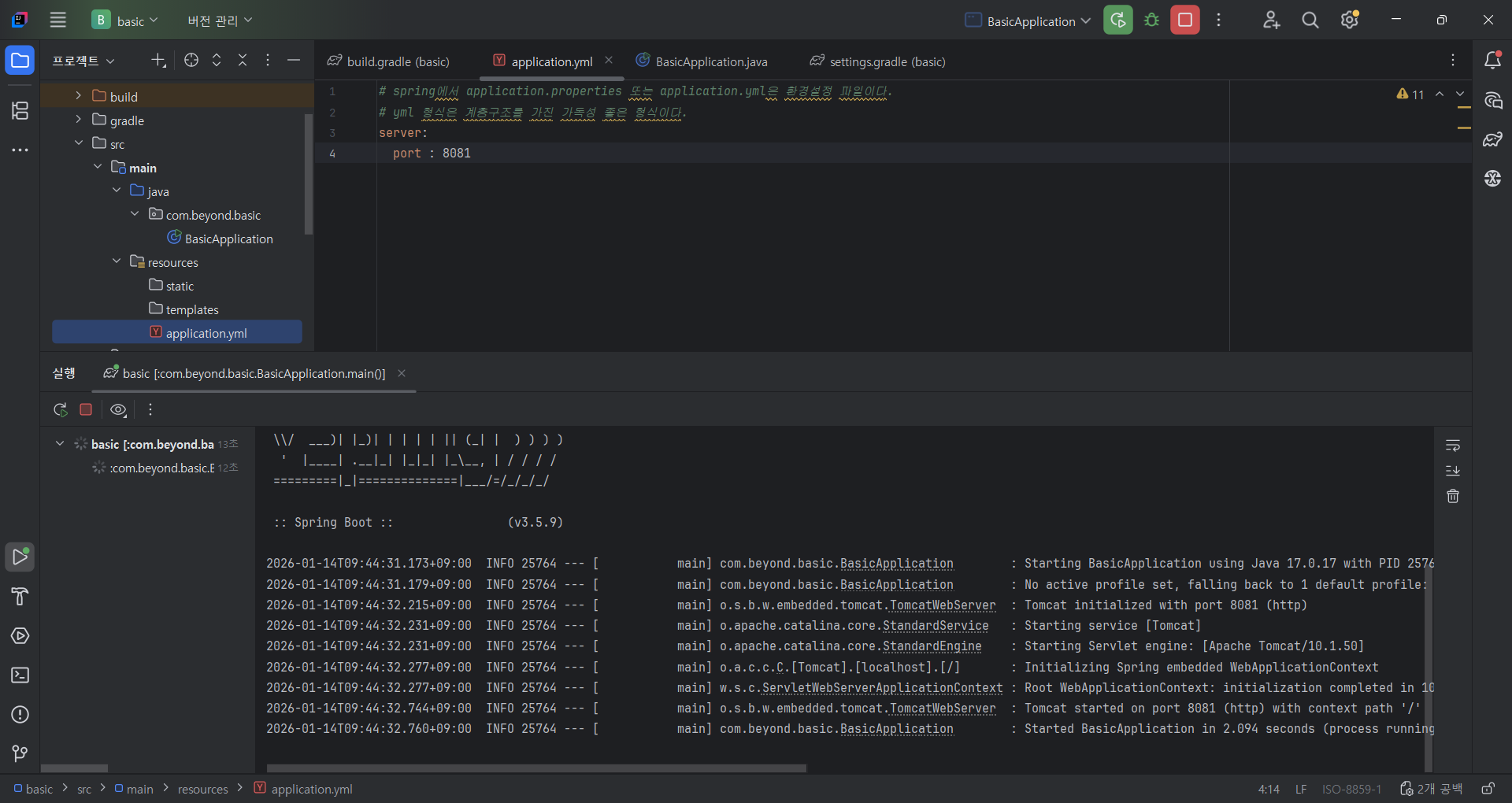Click resources in breadcrumb bar

[202, 789]
